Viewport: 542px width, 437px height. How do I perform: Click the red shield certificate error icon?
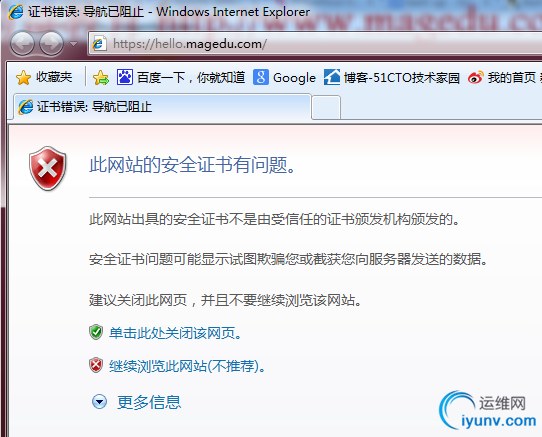tap(47, 168)
